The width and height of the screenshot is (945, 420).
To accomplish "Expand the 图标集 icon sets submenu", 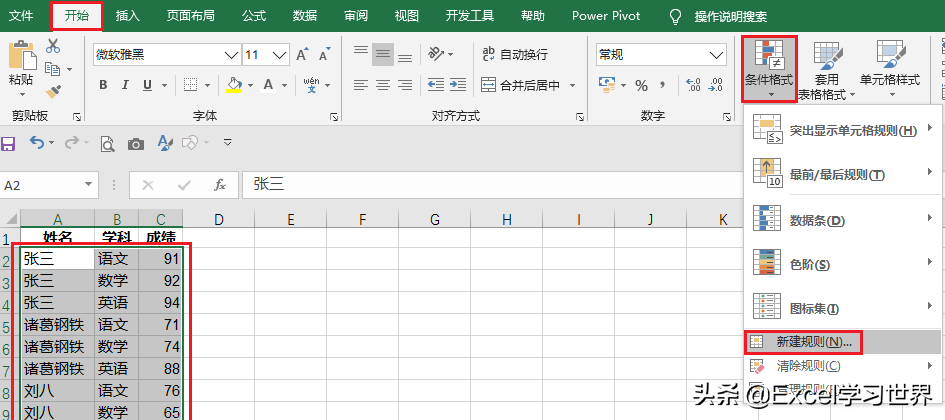I will (x=843, y=309).
